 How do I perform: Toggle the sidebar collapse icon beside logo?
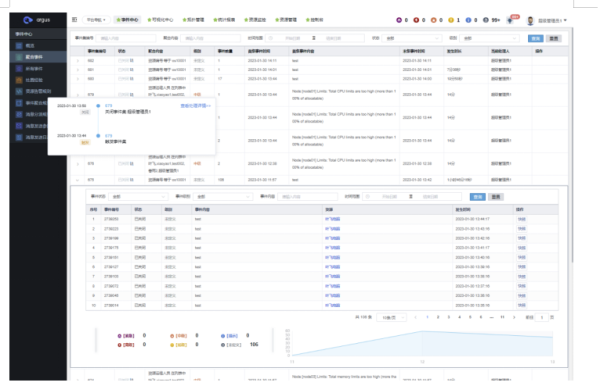point(75,20)
